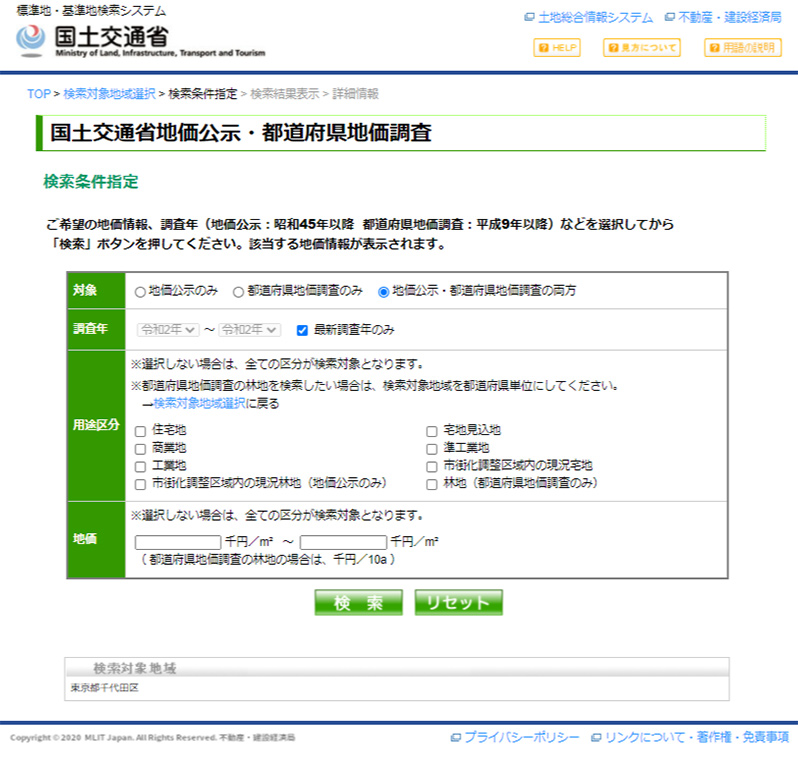Select 地価公示のみ radio button

click(140, 292)
